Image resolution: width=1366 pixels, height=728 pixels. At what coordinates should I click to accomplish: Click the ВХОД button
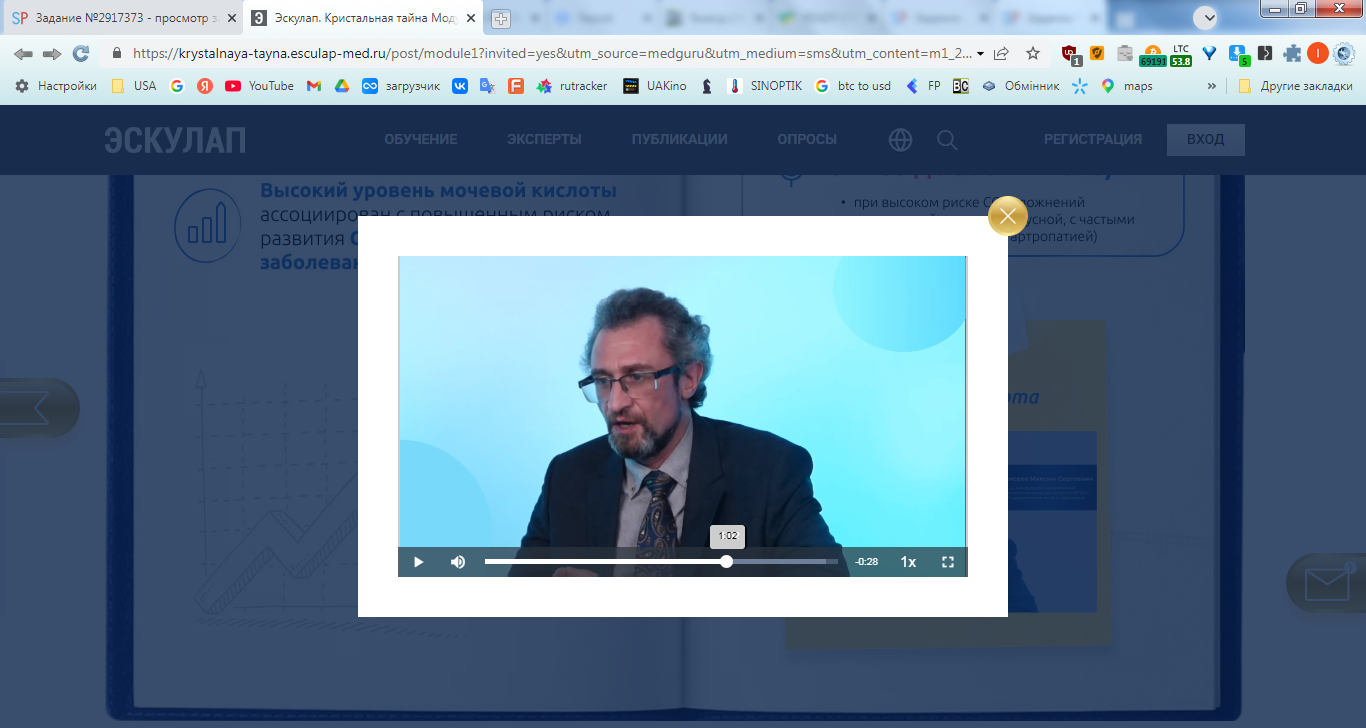pyautogui.click(x=1206, y=140)
